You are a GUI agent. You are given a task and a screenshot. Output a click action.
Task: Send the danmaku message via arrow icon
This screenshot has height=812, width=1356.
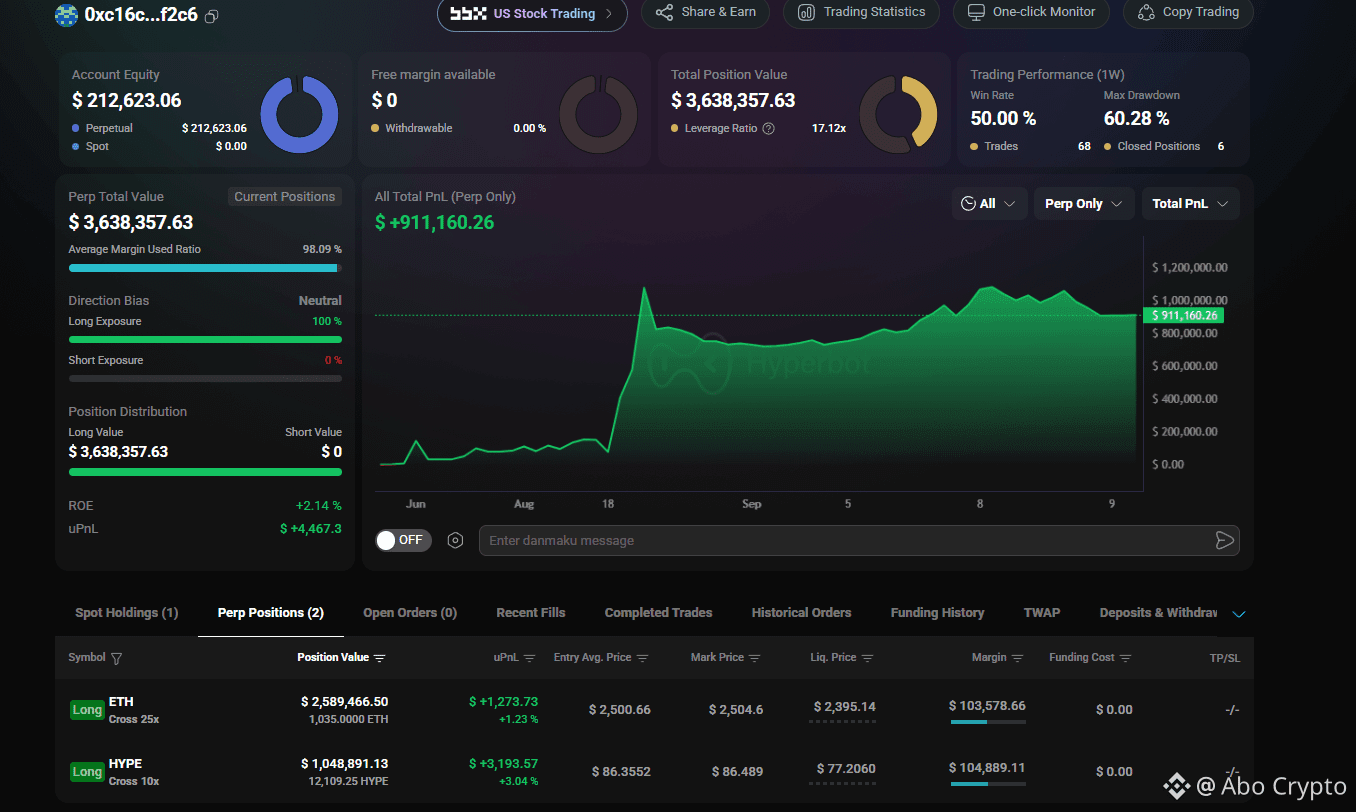pyautogui.click(x=1224, y=540)
